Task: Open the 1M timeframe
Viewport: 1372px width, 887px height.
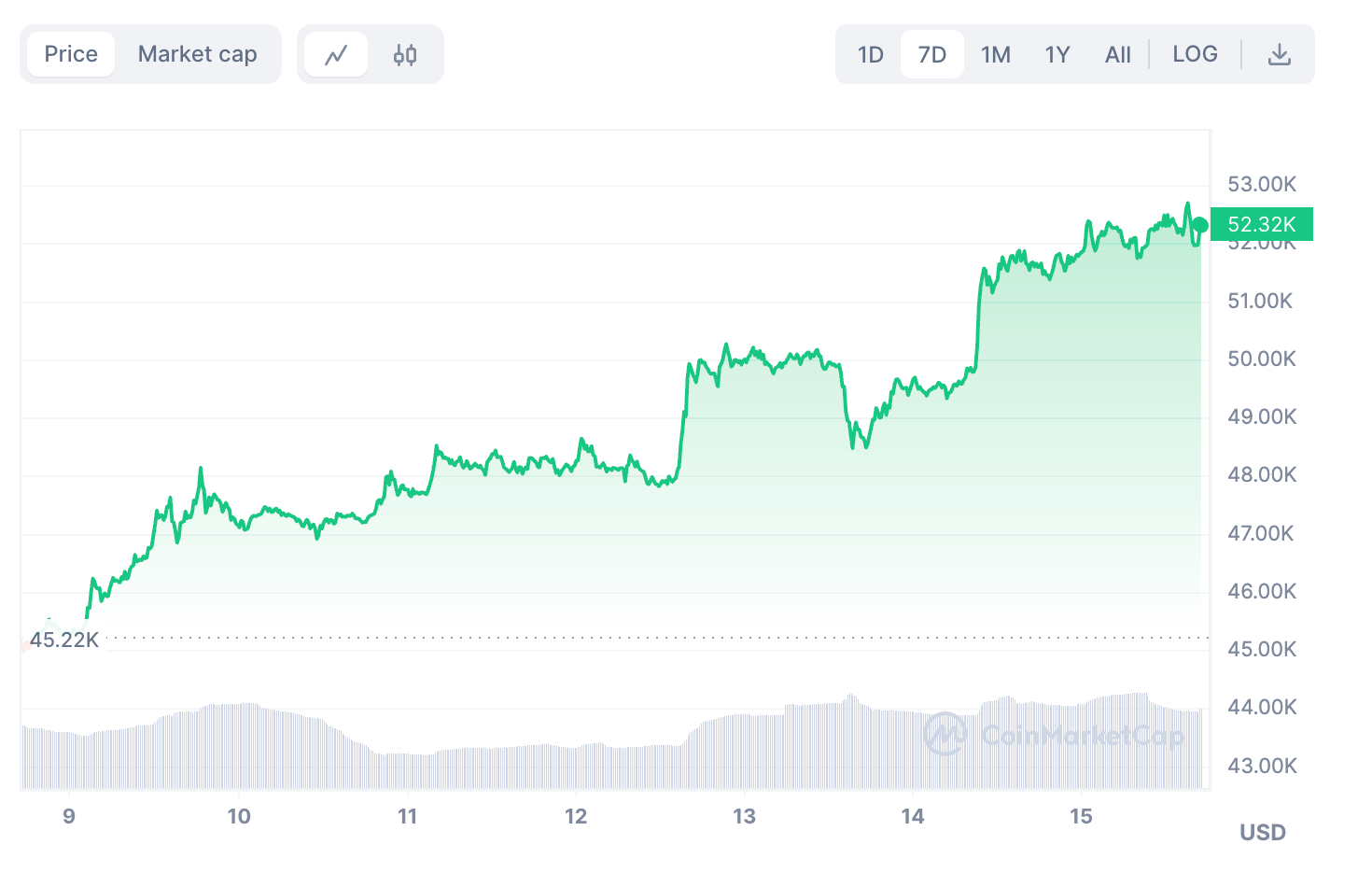Action: coord(995,54)
